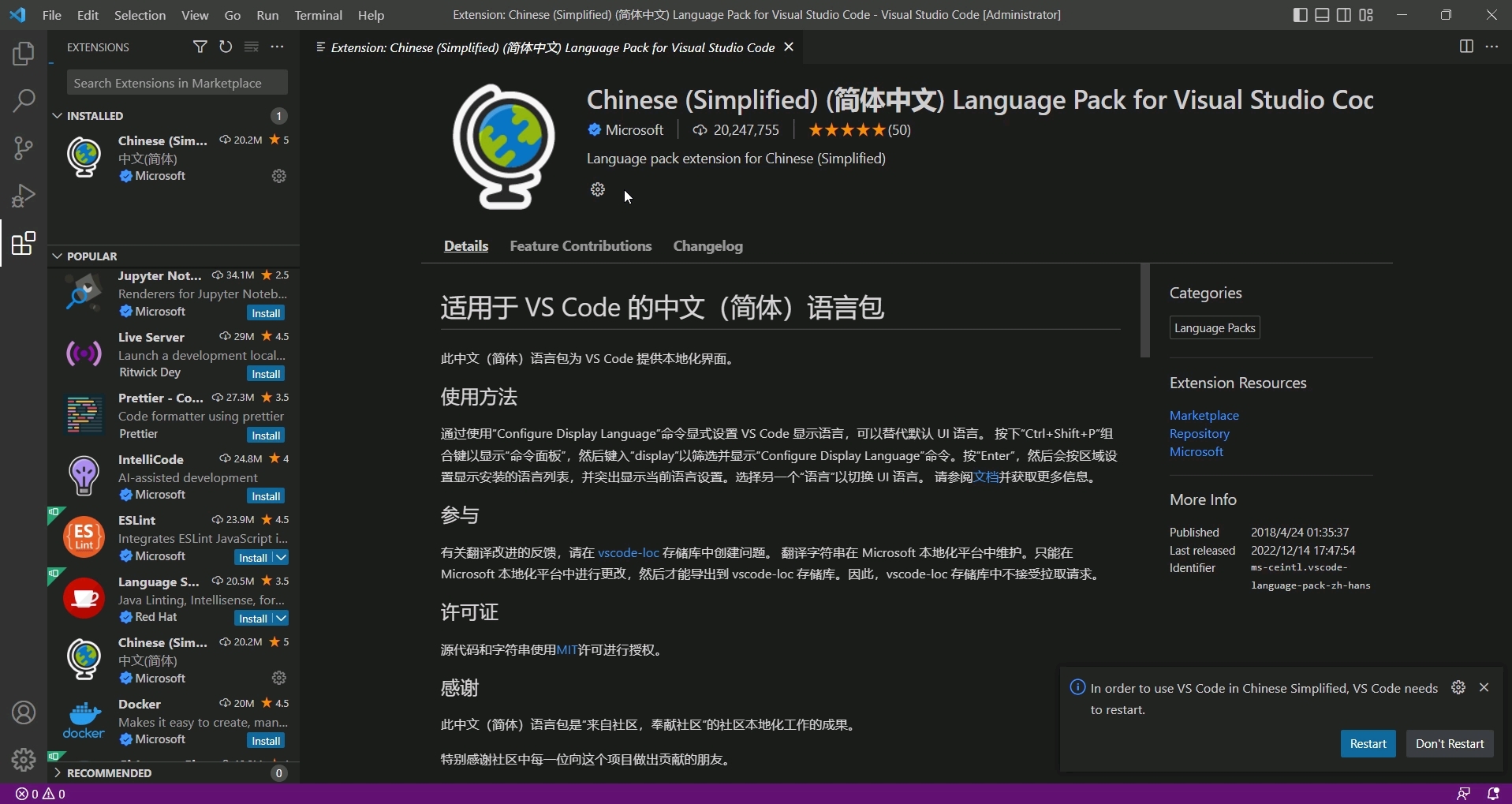Screen dimensions: 1512x804
Task: Open ESLint install dropdown arrow
Action: coord(281,557)
